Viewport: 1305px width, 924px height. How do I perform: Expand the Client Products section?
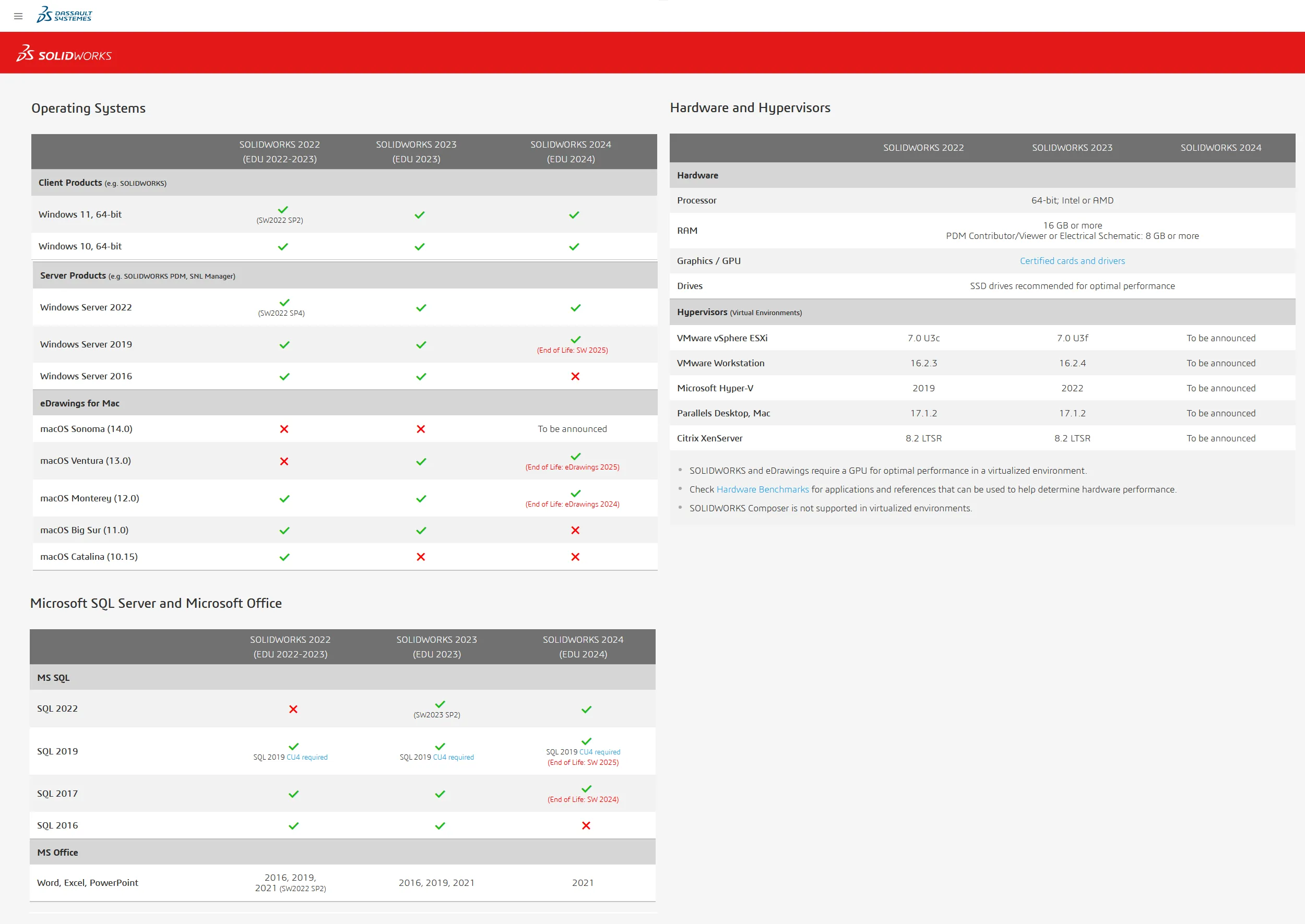coord(70,183)
